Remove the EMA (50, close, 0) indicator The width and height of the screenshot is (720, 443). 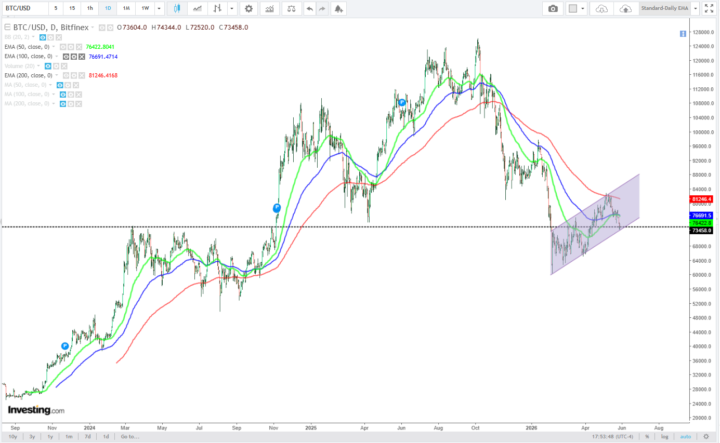79,47
